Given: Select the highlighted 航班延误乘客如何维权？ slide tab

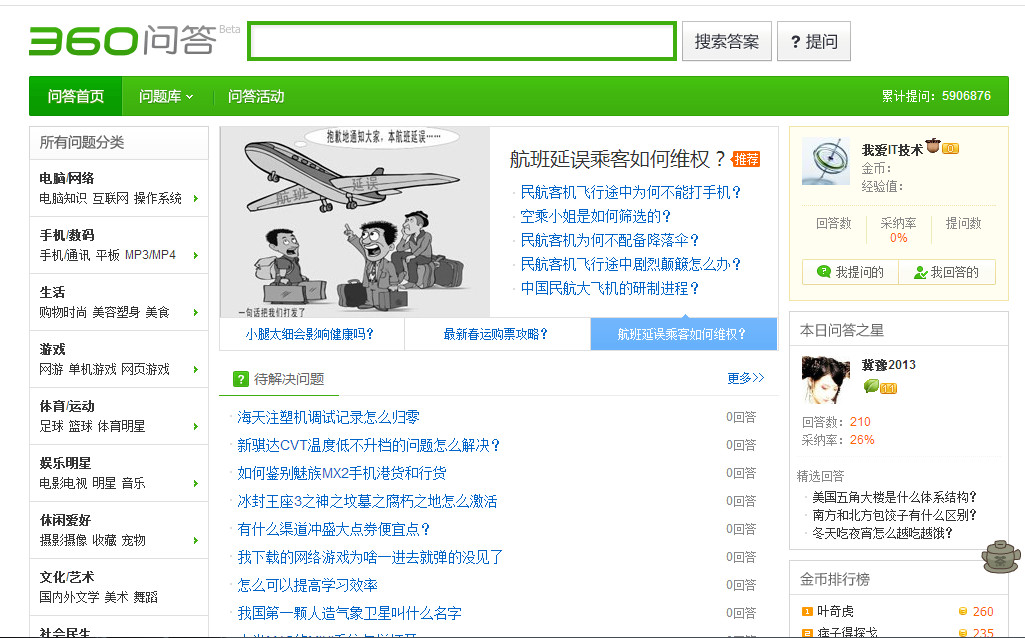Looking at the screenshot, I should 684,334.
